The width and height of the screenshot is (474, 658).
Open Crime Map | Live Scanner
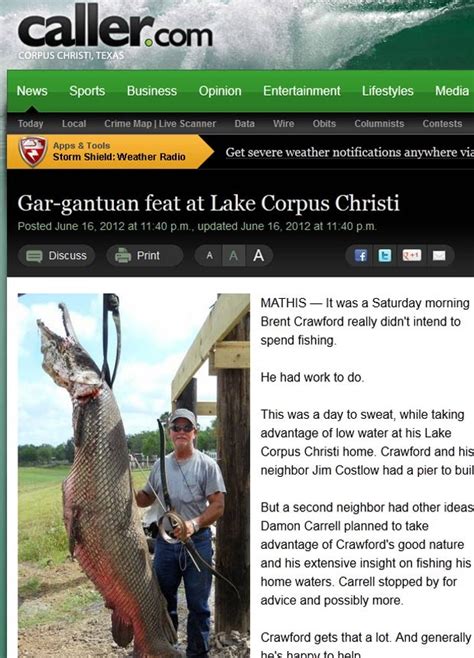[x=160, y=124]
